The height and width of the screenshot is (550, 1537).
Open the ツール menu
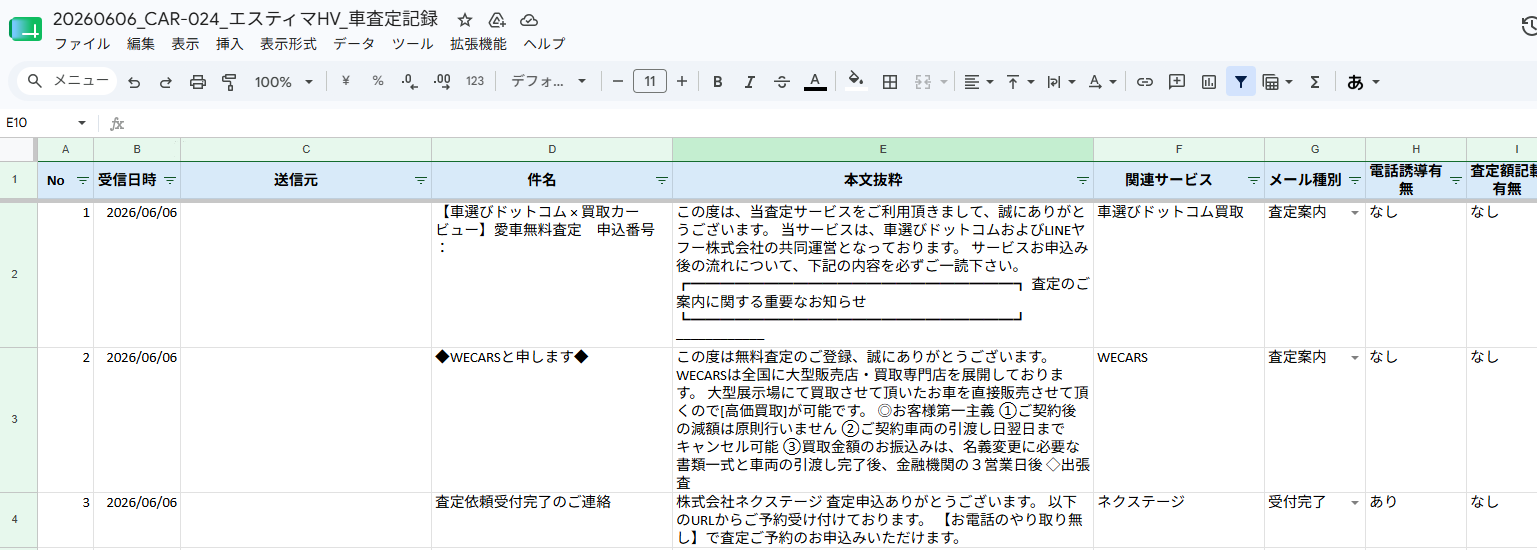(413, 44)
